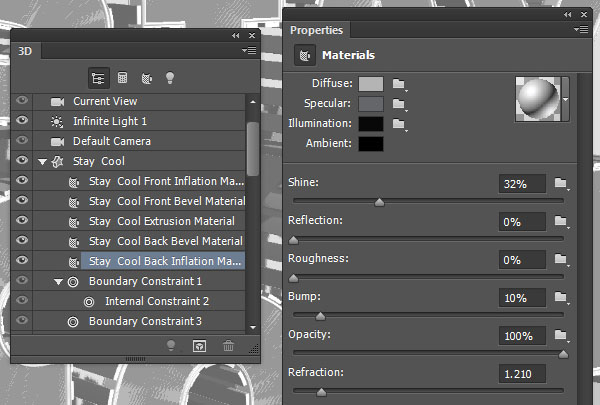
Task: Hide the Infinite Light 1 item
Action: click(x=22, y=120)
